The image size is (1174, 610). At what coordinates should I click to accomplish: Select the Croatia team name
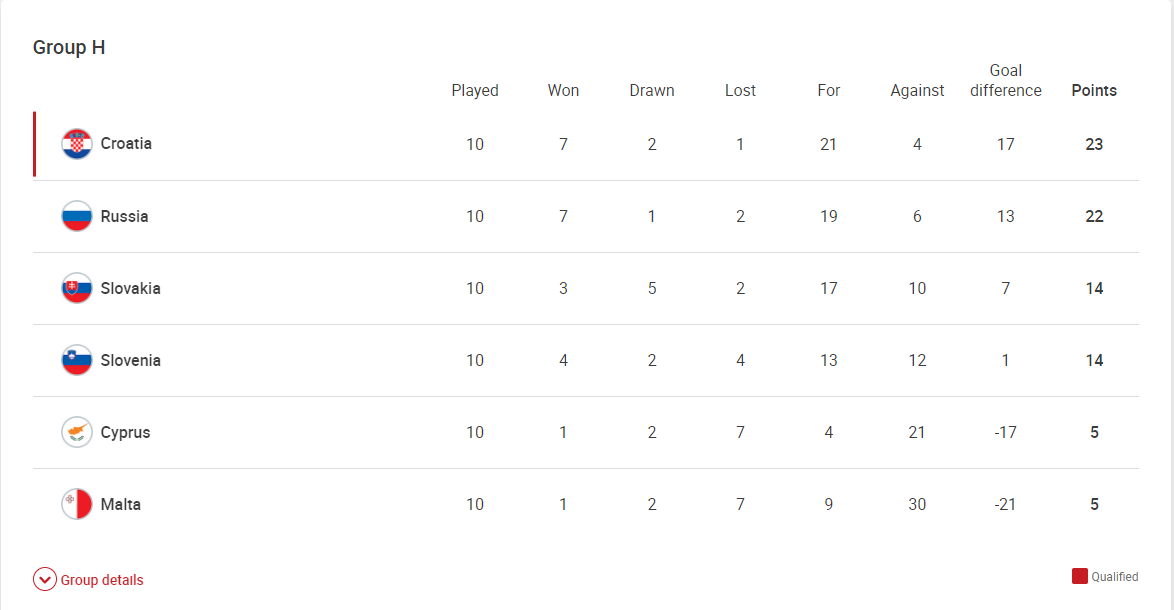pyautogui.click(x=126, y=144)
